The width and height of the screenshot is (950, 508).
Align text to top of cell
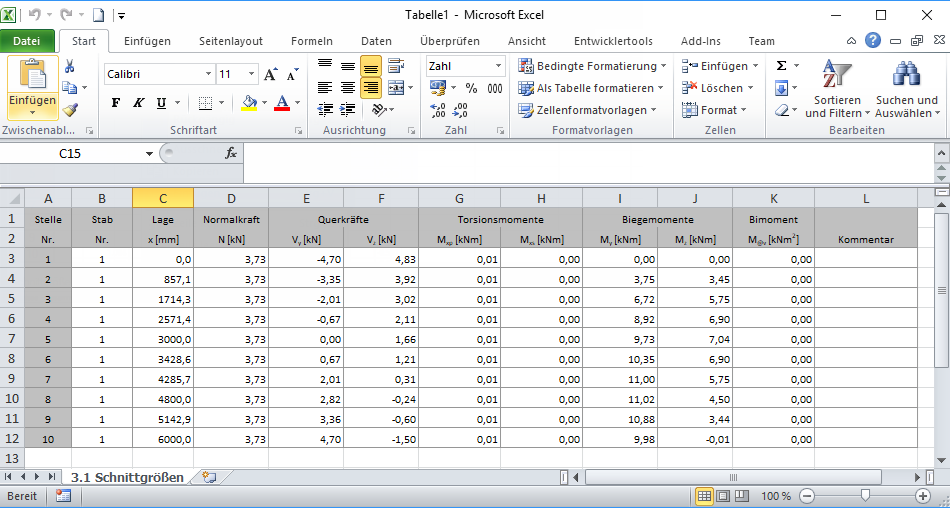click(x=325, y=65)
